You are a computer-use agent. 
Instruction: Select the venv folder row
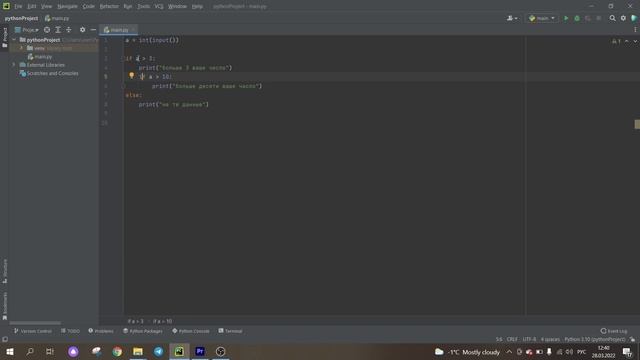click(x=54, y=48)
